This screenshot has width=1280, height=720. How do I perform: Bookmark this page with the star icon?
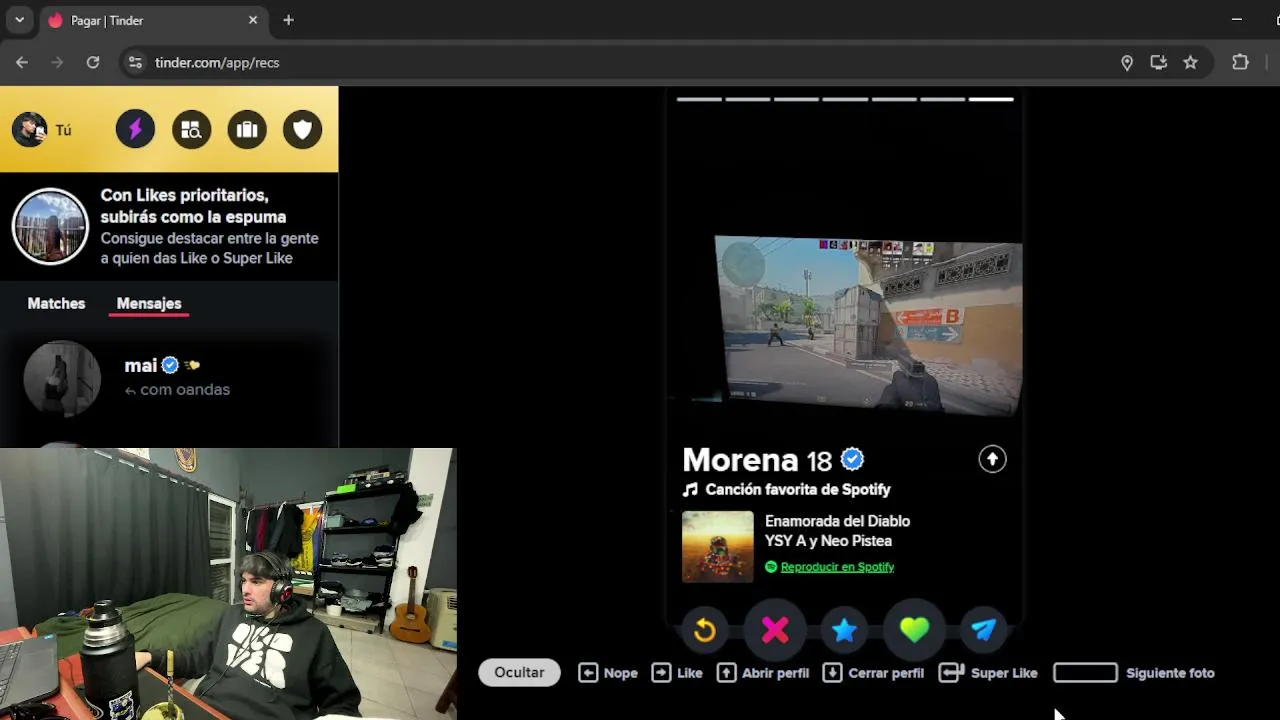point(1190,62)
